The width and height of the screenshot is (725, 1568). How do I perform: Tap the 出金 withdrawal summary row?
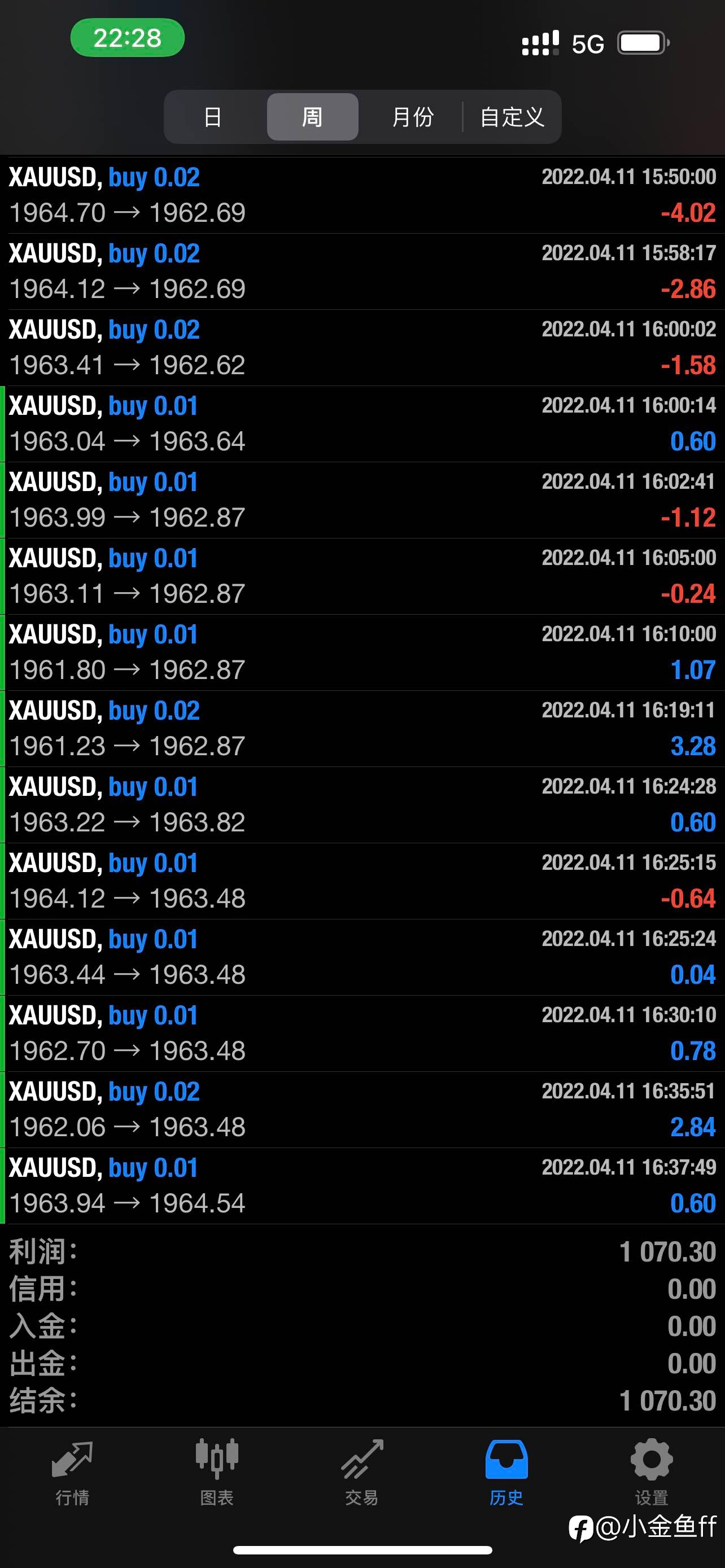tap(362, 1364)
